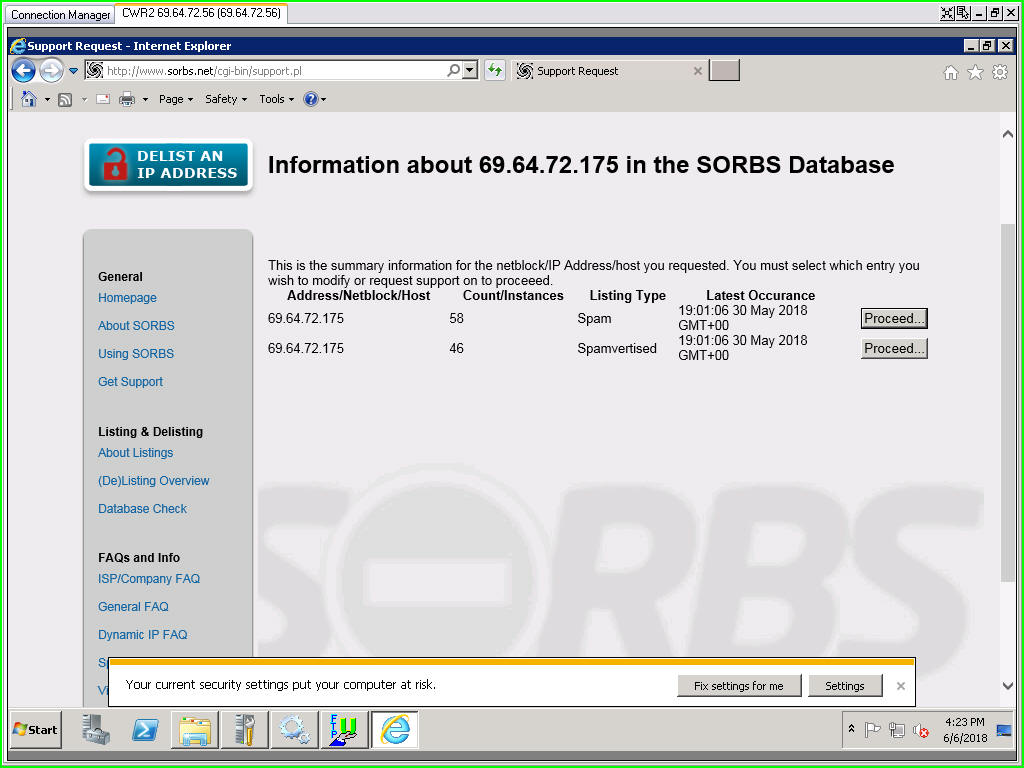Dismiss the security notification bar
The height and width of the screenshot is (768, 1024).
[901, 686]
